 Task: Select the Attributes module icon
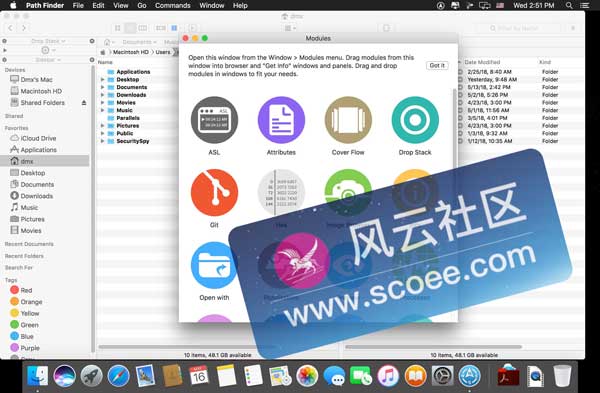click(x=281, y=120)
